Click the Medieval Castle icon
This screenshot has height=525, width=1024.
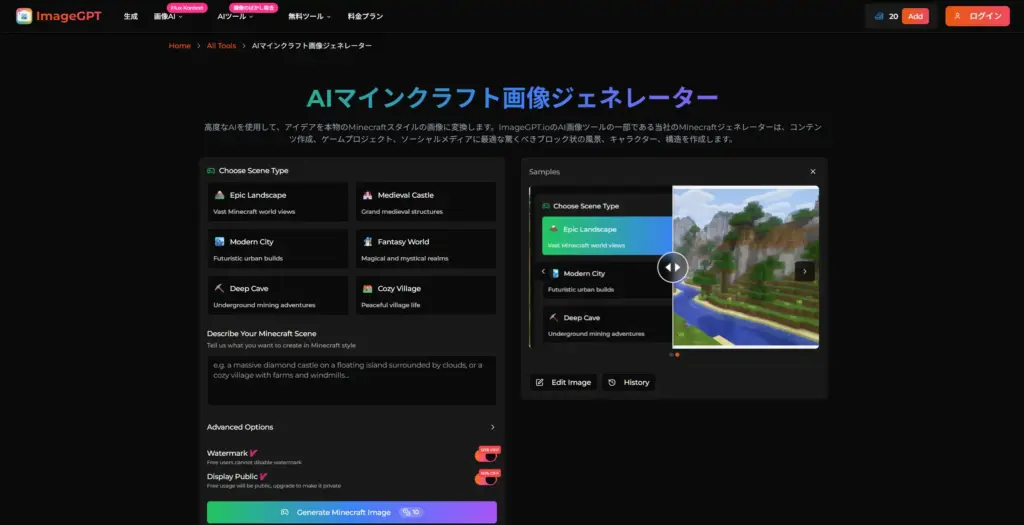[368, 195]
